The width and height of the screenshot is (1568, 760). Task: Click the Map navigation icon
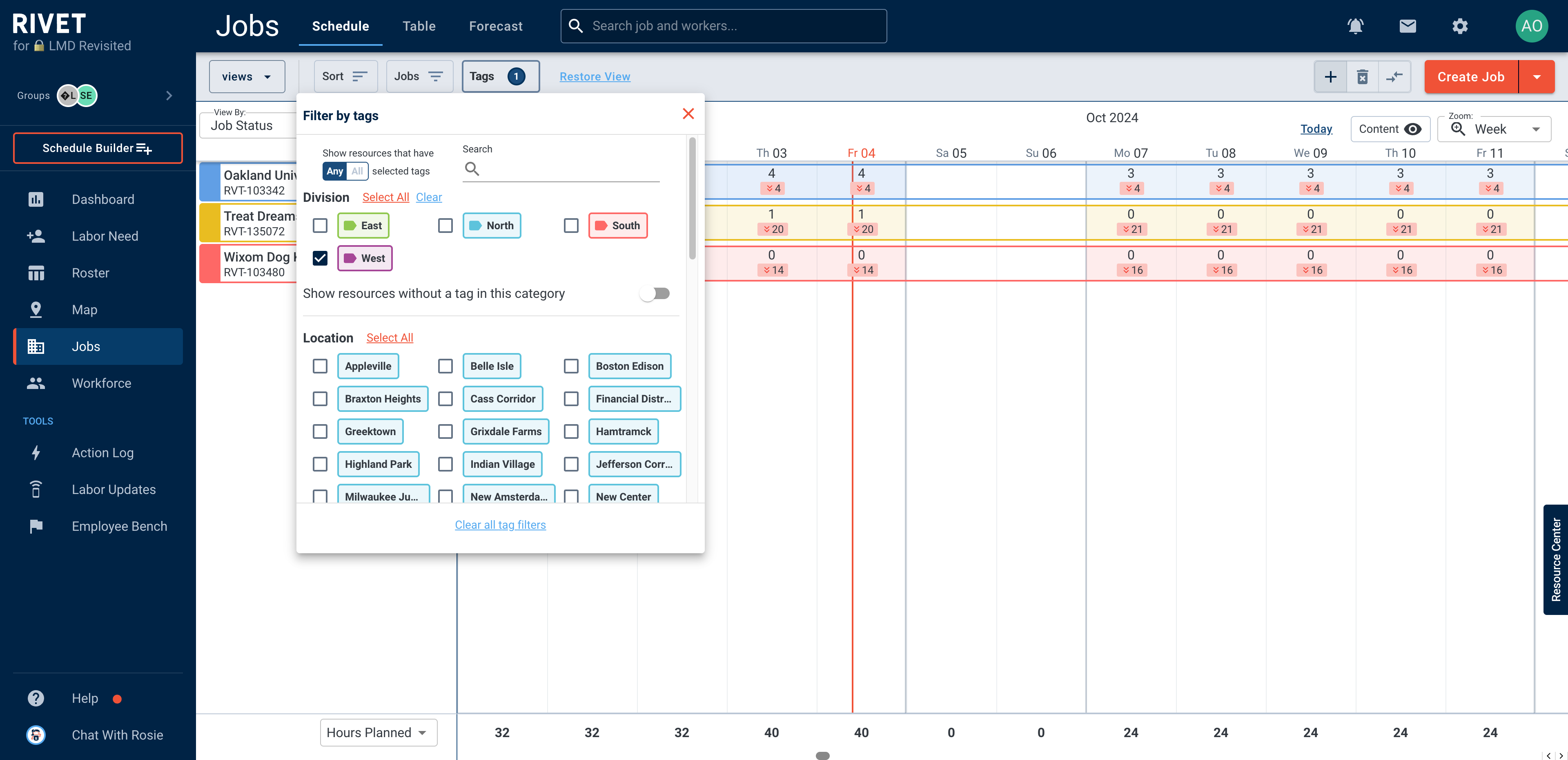(35, 309)
